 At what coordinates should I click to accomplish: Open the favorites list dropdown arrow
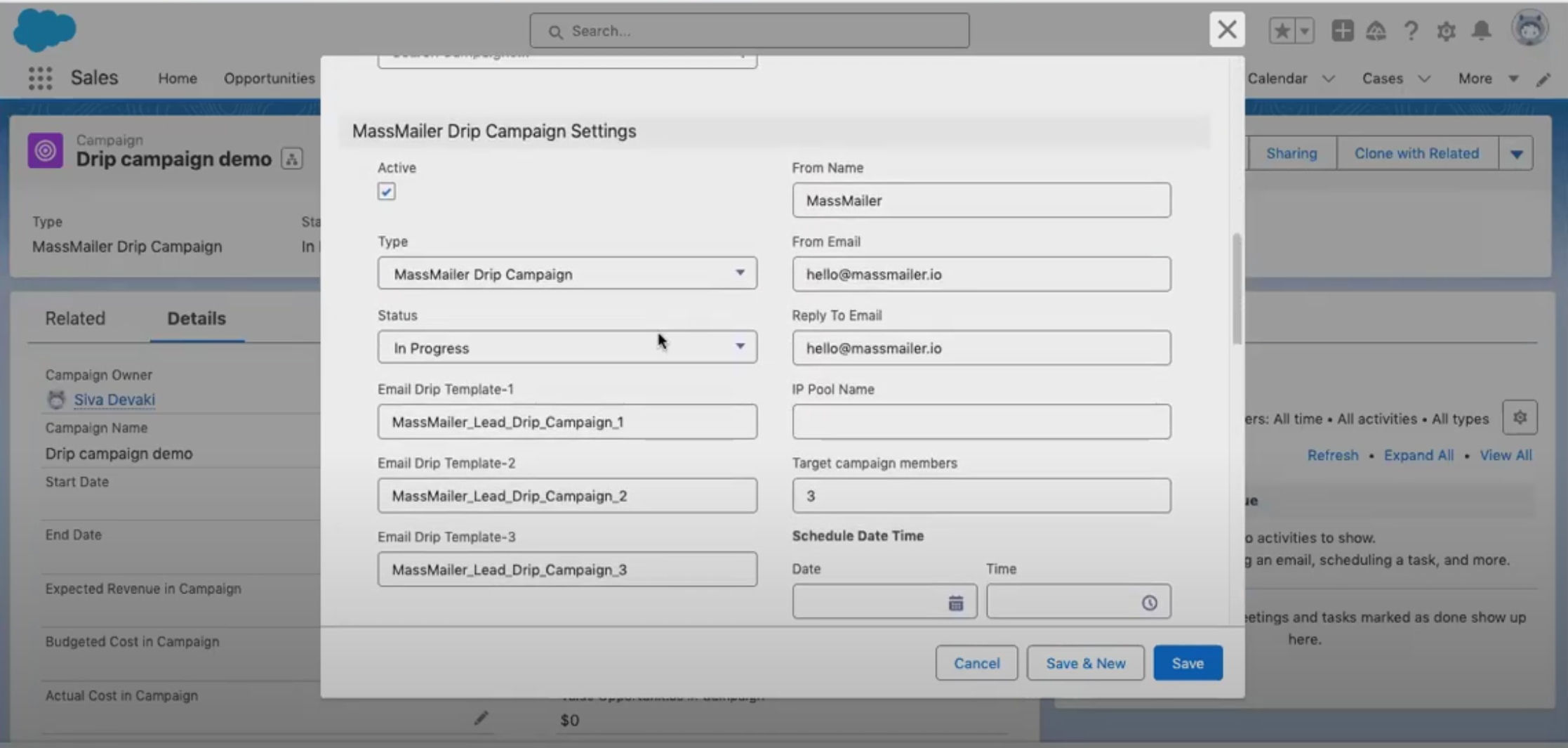click(x=1304, y=31)
